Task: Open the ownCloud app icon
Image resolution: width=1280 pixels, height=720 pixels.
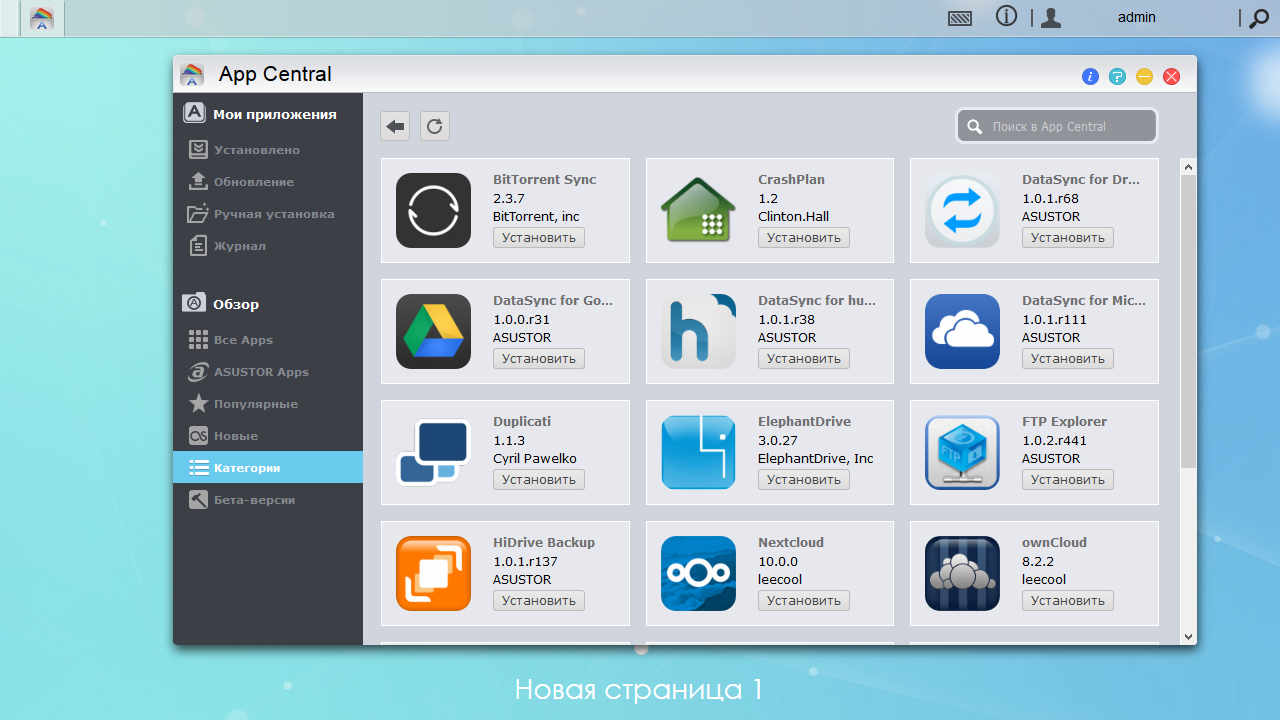Action: click(x=962, y=573)
